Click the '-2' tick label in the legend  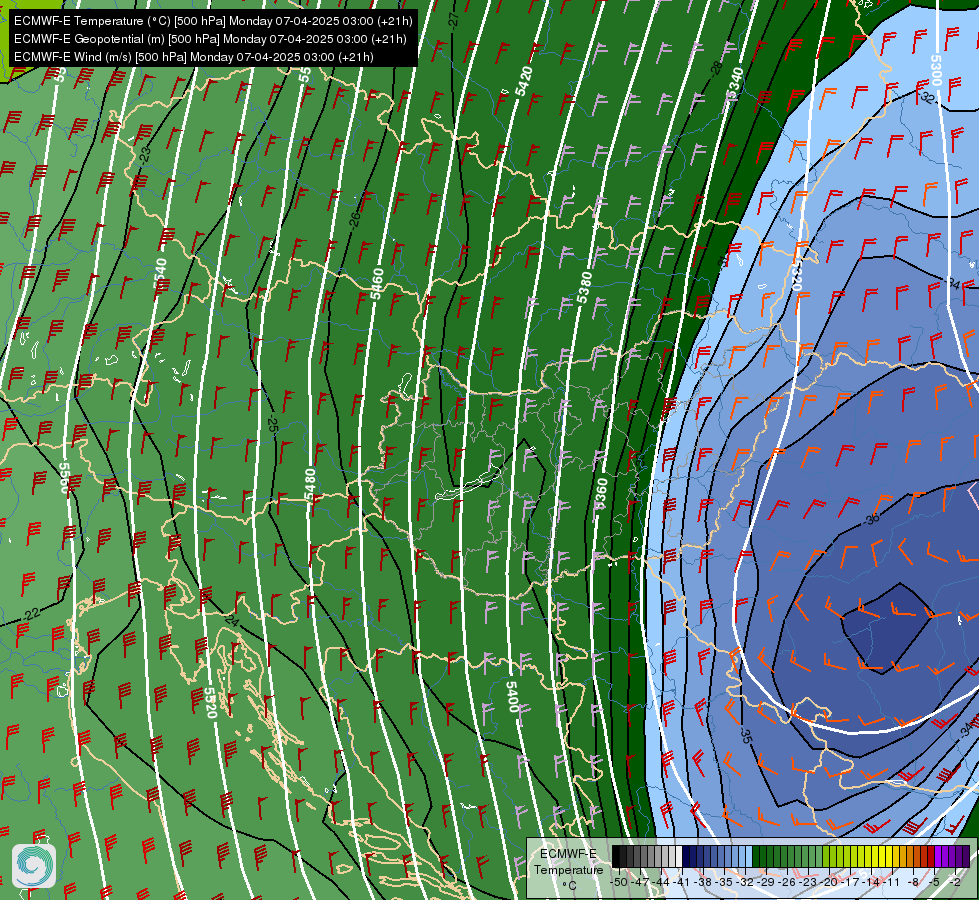(x=955, y=883)
